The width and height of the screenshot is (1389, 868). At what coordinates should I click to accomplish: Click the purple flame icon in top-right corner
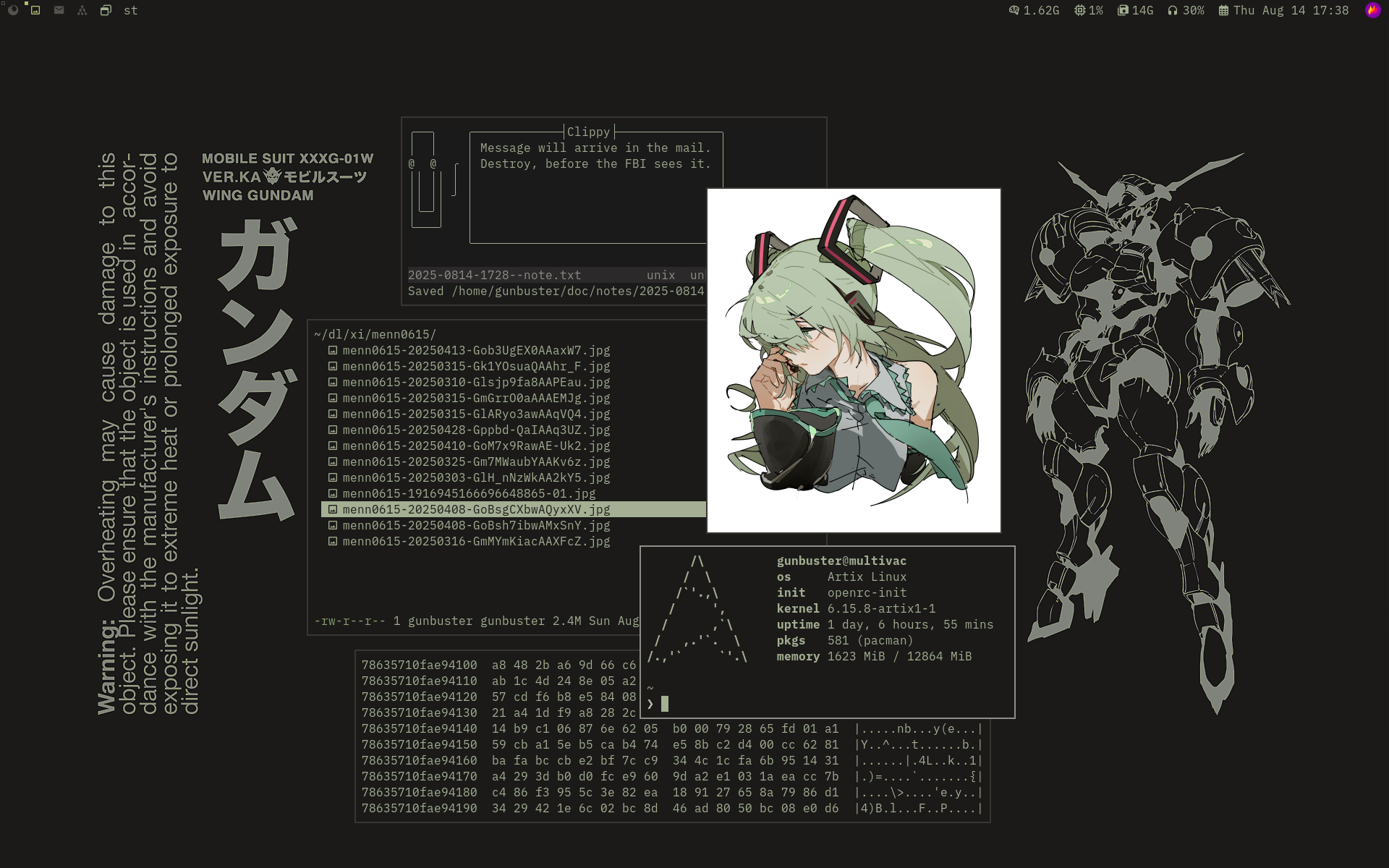click(1372, 10)
